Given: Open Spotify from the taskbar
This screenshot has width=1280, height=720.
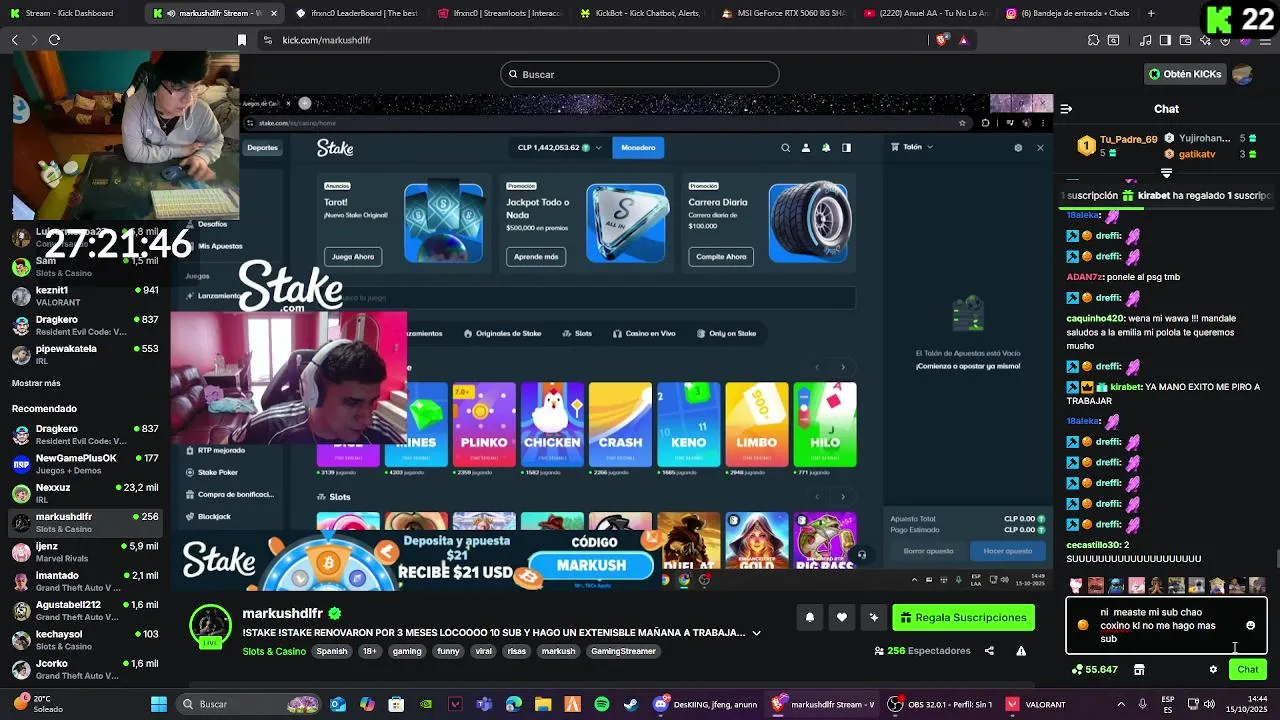Looking at the screenshot, I should tap(602, 704).
